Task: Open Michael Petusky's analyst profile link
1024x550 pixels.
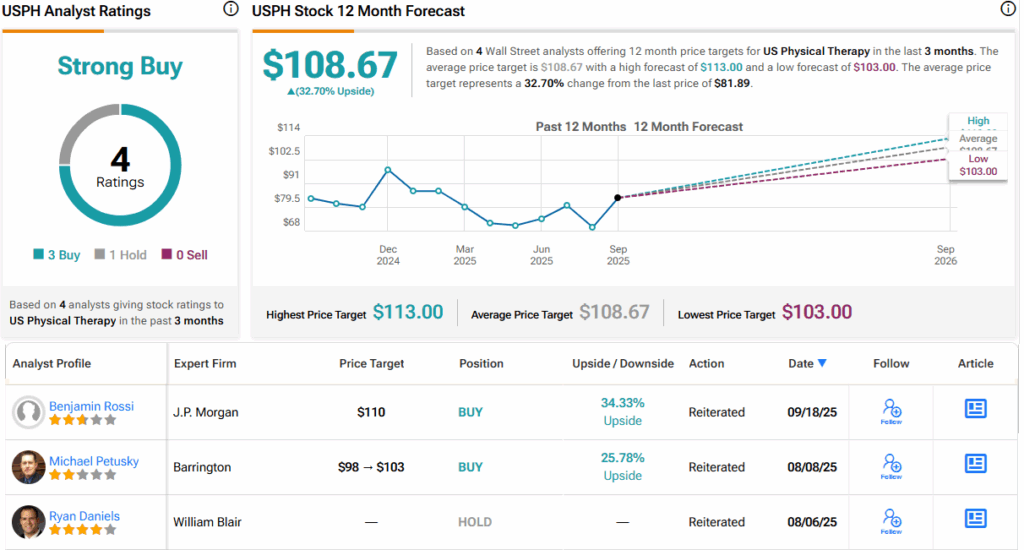Action: pos(94,461)
